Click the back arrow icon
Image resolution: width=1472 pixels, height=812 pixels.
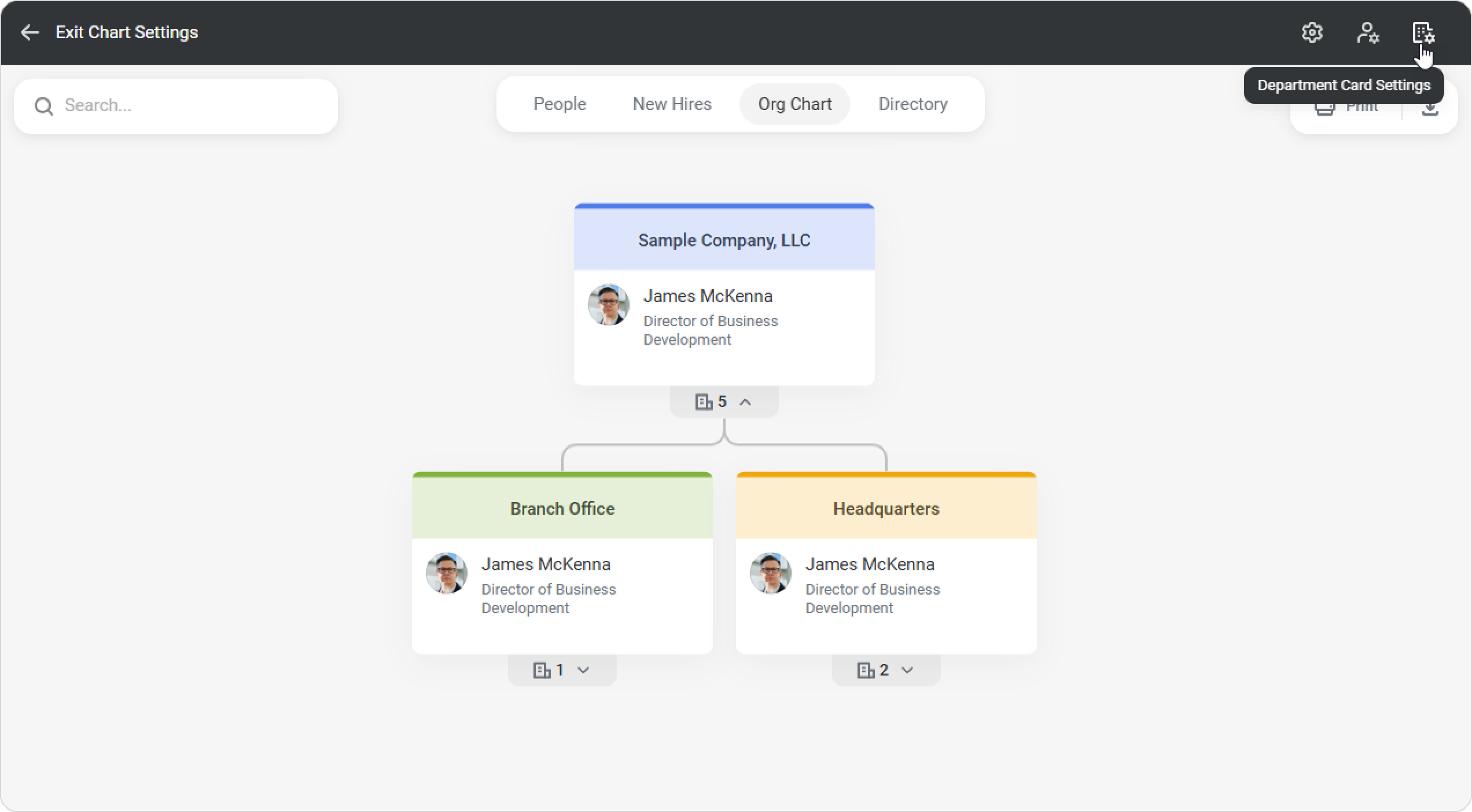[x=30, y=32]
